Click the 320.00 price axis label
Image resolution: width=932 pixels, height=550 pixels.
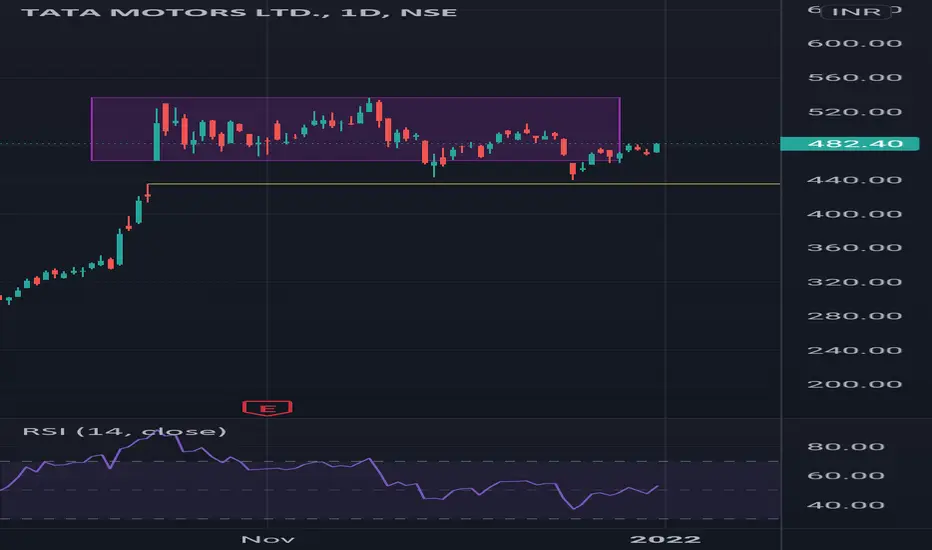854,282
